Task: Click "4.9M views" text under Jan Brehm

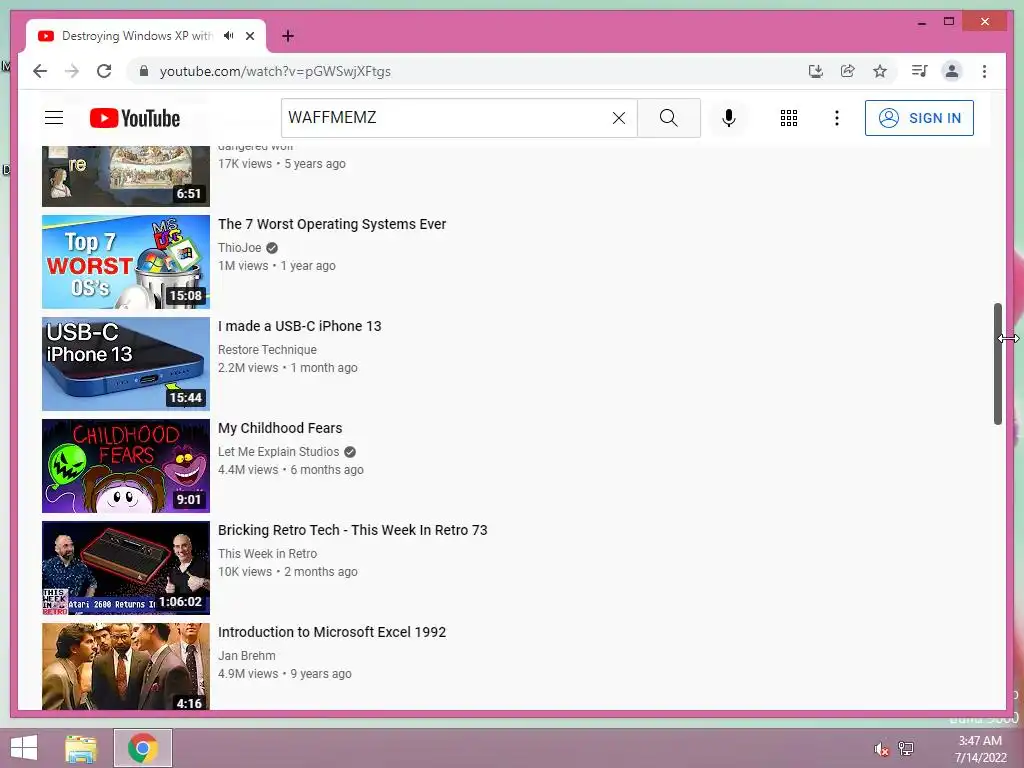Action: (x=248, y=673)
